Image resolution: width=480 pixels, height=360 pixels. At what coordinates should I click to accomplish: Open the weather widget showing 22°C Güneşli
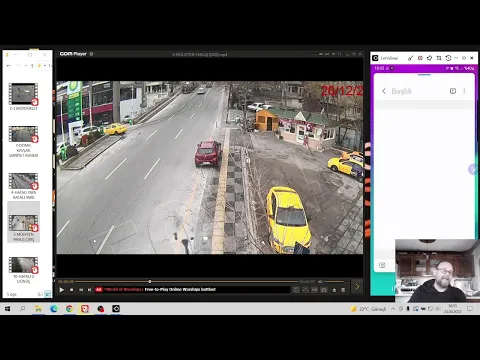click(368, 309)
